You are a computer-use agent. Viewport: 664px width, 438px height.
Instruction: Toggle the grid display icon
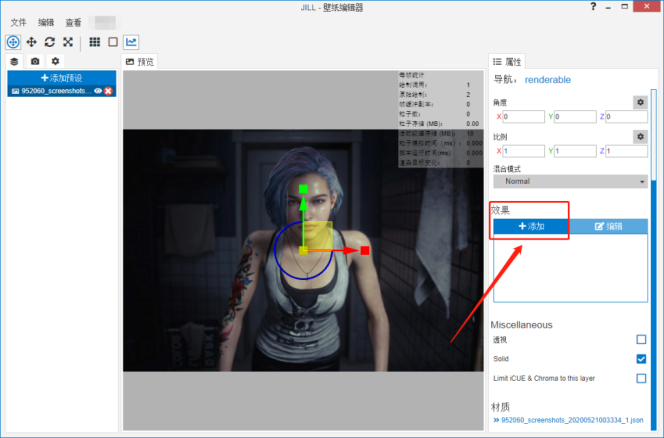tap(94, 42)
